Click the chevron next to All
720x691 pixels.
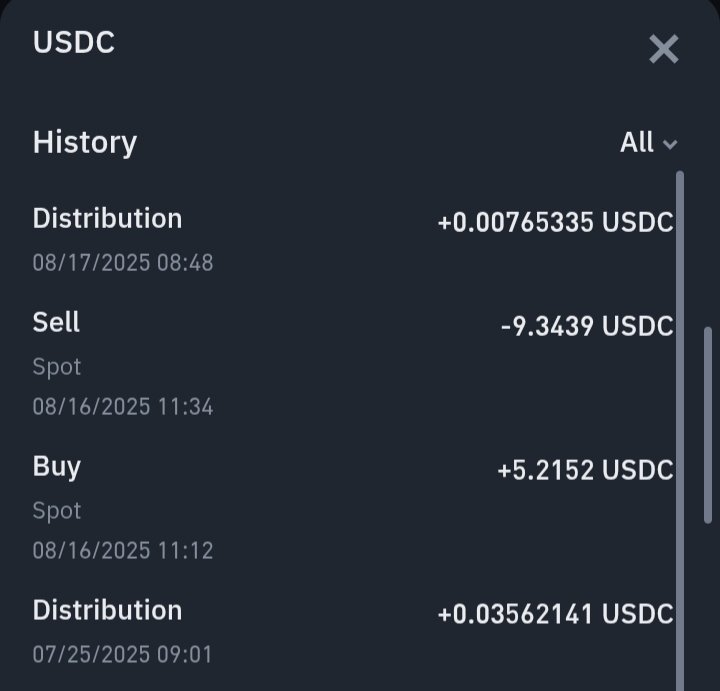point(670,145)
